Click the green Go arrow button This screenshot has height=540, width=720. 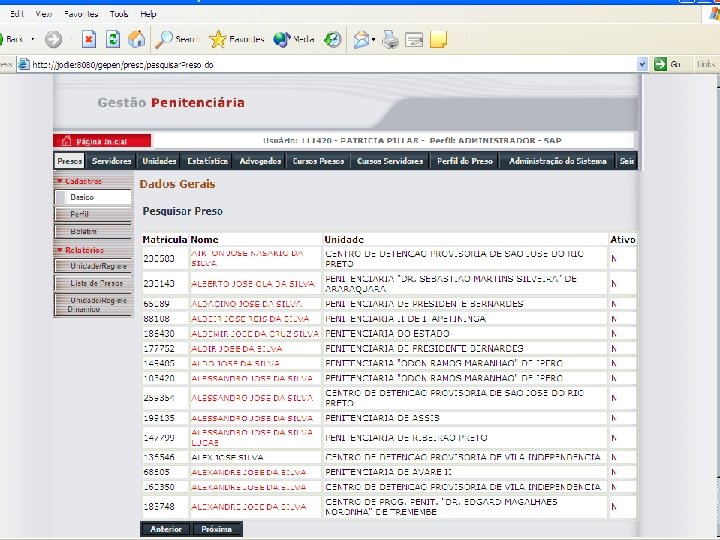tap(660, 64)
